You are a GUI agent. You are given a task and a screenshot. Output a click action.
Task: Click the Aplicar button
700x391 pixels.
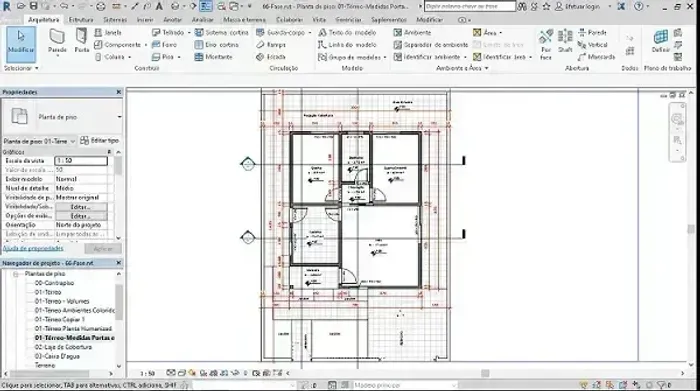pos(103,249)
